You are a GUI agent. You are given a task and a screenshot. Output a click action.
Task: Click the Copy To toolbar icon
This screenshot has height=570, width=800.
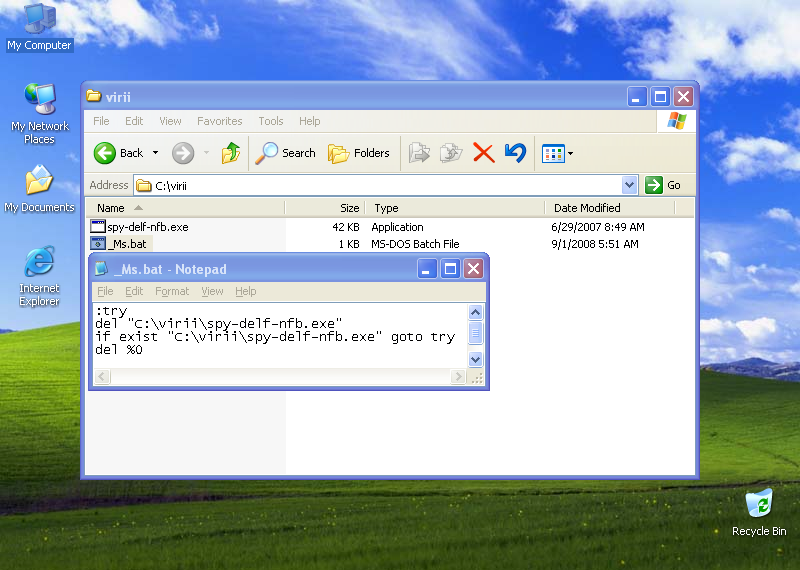451,153
